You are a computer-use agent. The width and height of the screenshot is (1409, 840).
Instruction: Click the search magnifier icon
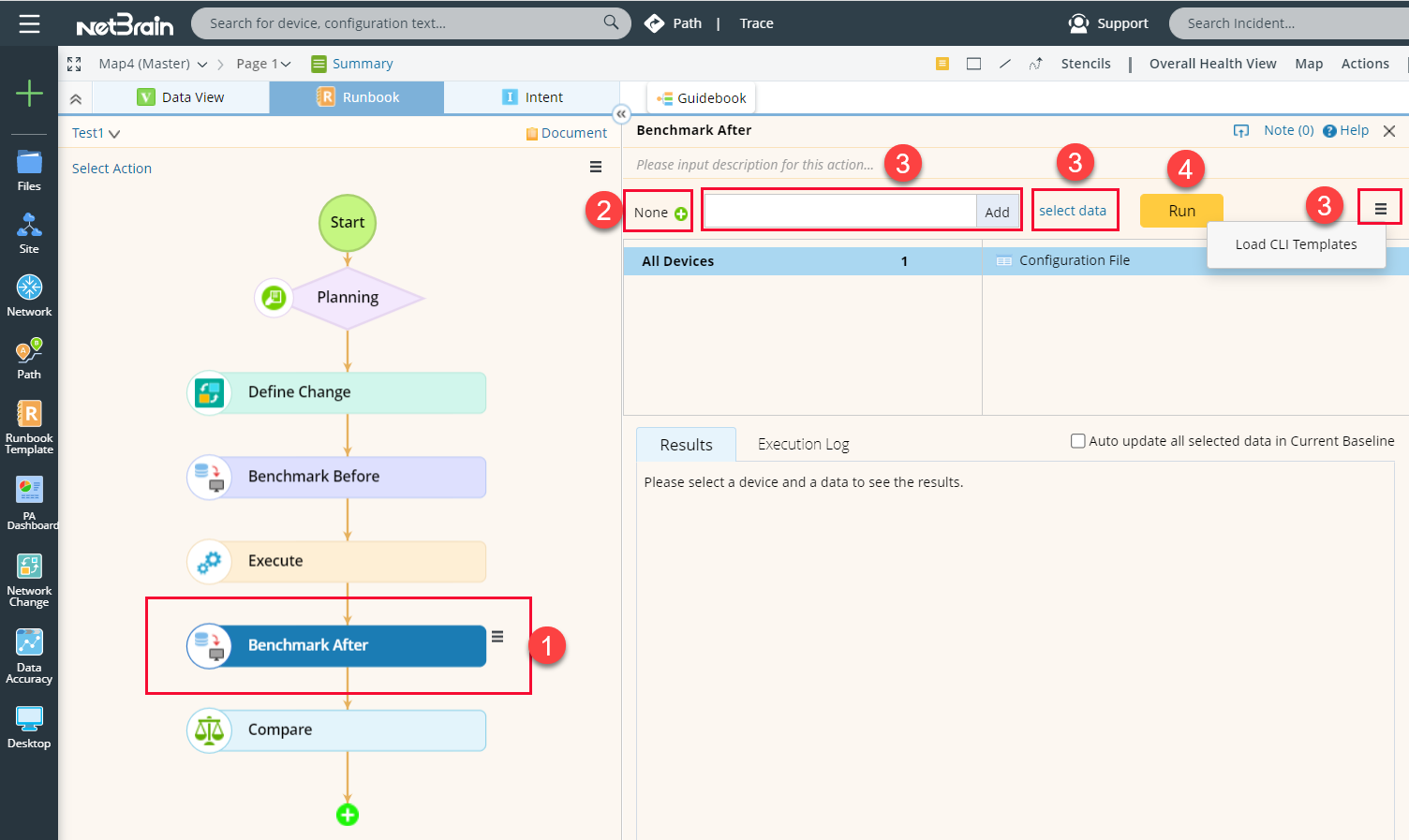(611, 22)
